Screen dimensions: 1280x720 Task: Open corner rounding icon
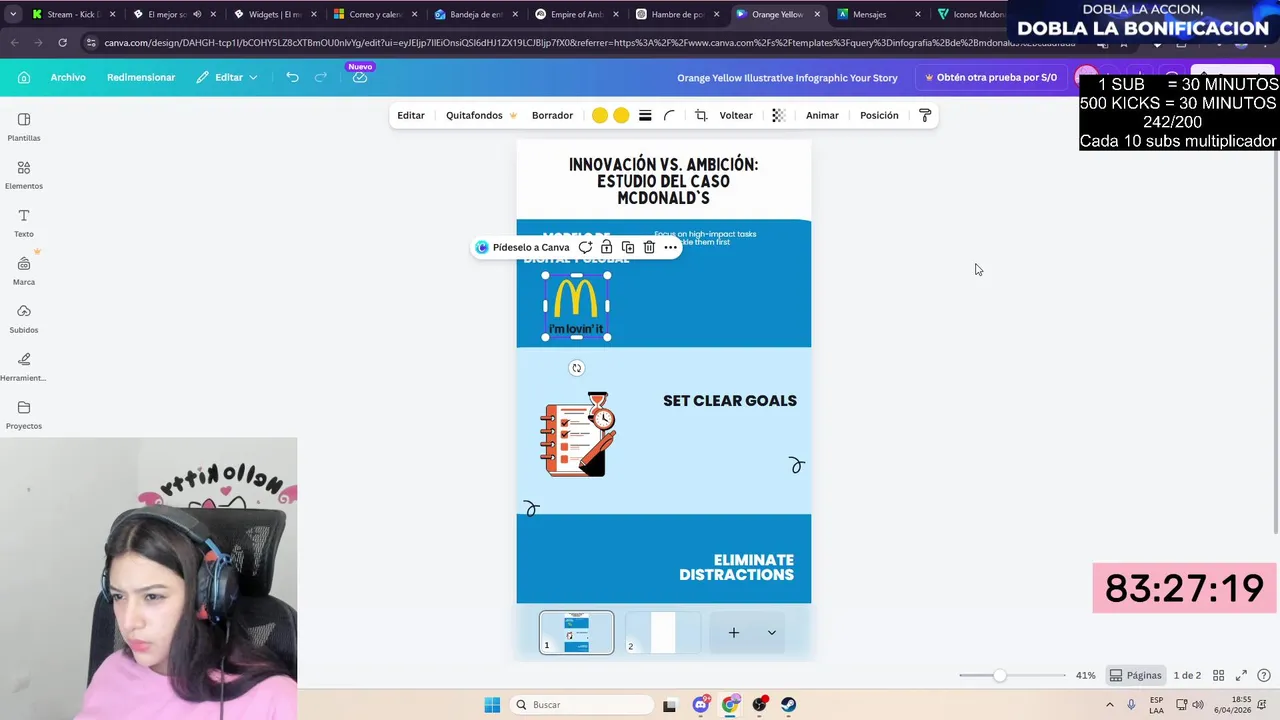[x=670, y=115]
